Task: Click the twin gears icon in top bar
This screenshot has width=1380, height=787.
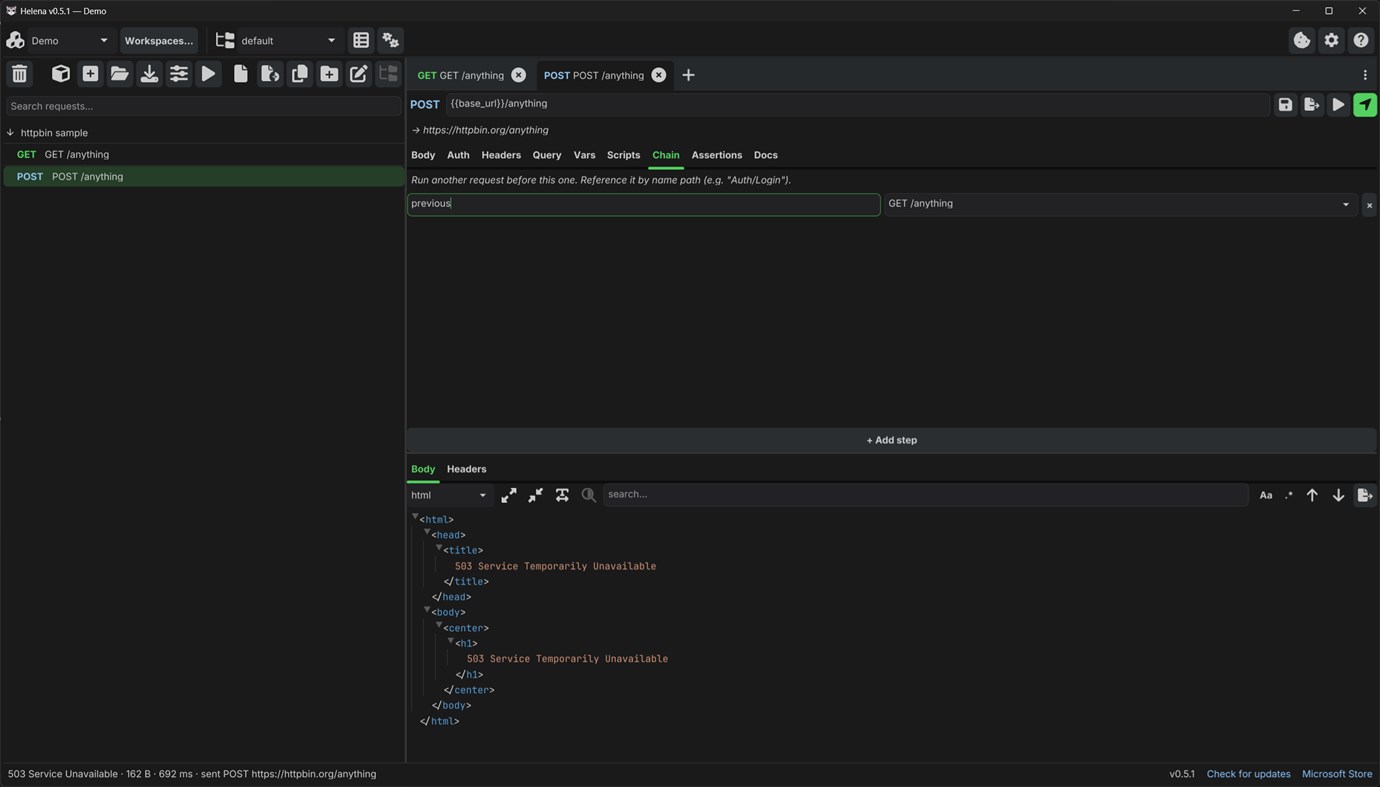Action: [391, 40]
